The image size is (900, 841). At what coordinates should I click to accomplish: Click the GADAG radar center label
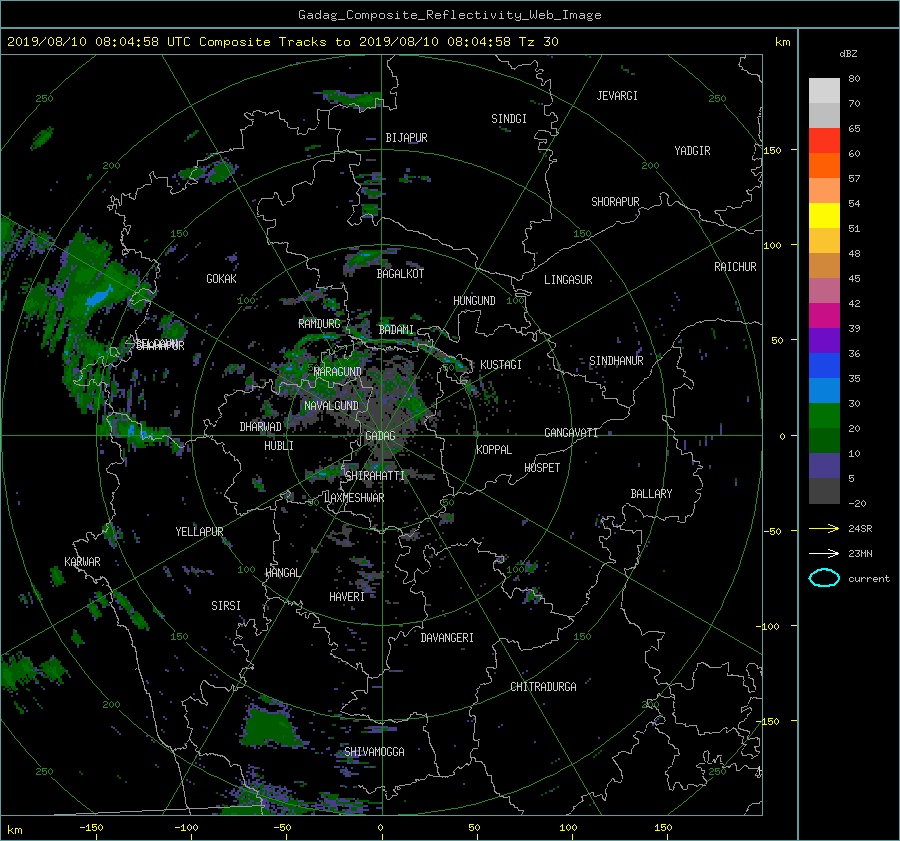(380, 436)
